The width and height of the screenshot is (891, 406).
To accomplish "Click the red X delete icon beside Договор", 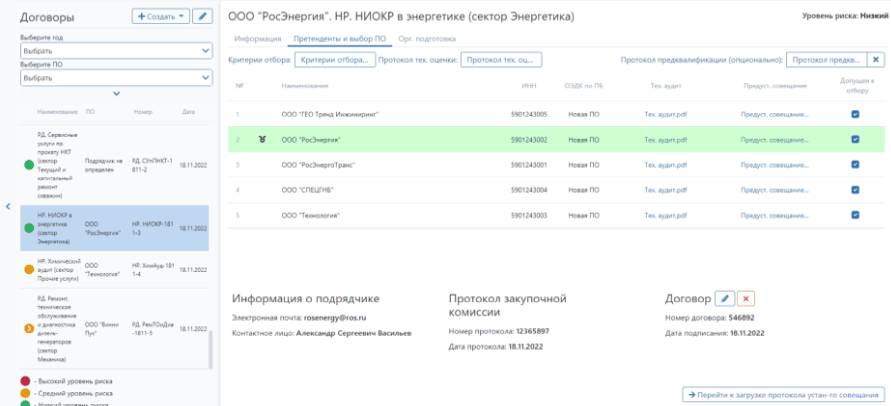I will tap(746, 298).
